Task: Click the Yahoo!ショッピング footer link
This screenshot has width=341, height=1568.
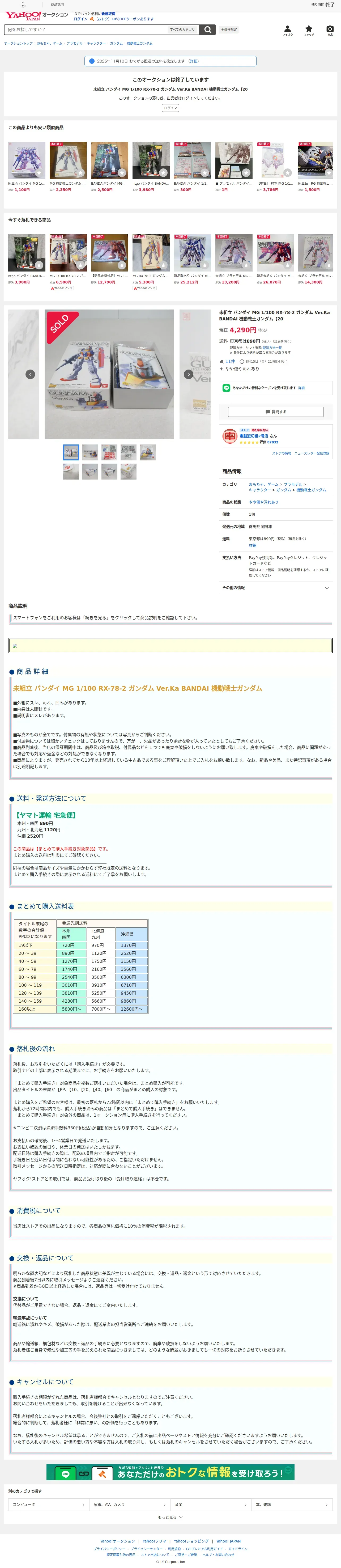Action: (x=191, y=1541)
